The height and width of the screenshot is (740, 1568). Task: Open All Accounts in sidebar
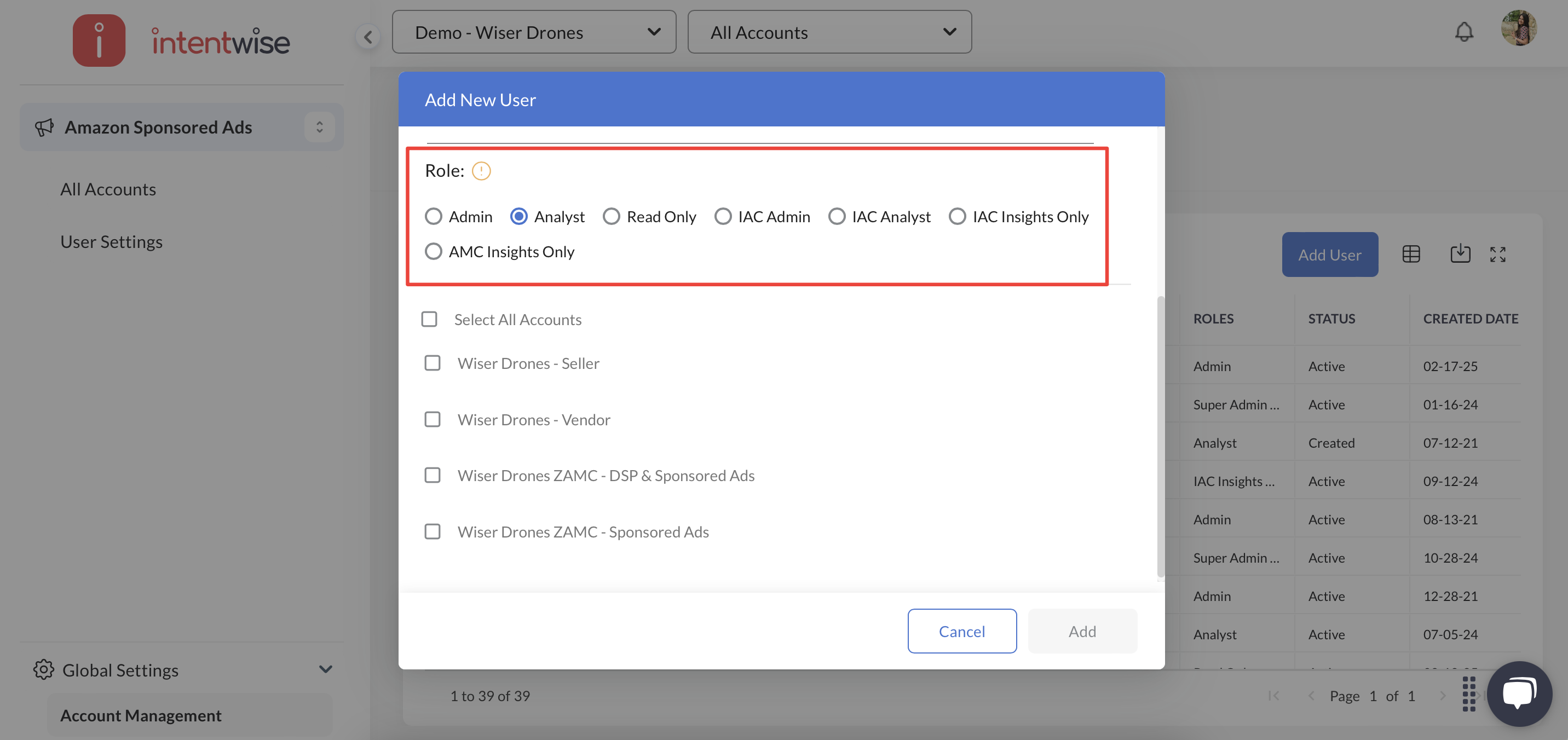(x=108, y=189)
